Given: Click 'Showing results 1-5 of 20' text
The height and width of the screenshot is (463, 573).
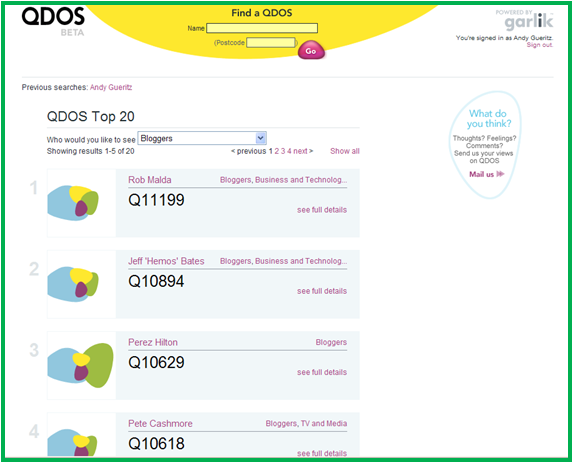Looking at the screenshot, I should pyautogui.click(x=90, y=151).
